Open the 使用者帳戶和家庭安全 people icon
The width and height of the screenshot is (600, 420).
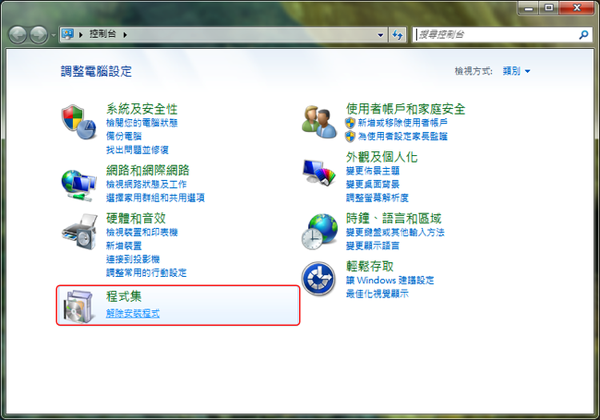click(x=319, y=122)
